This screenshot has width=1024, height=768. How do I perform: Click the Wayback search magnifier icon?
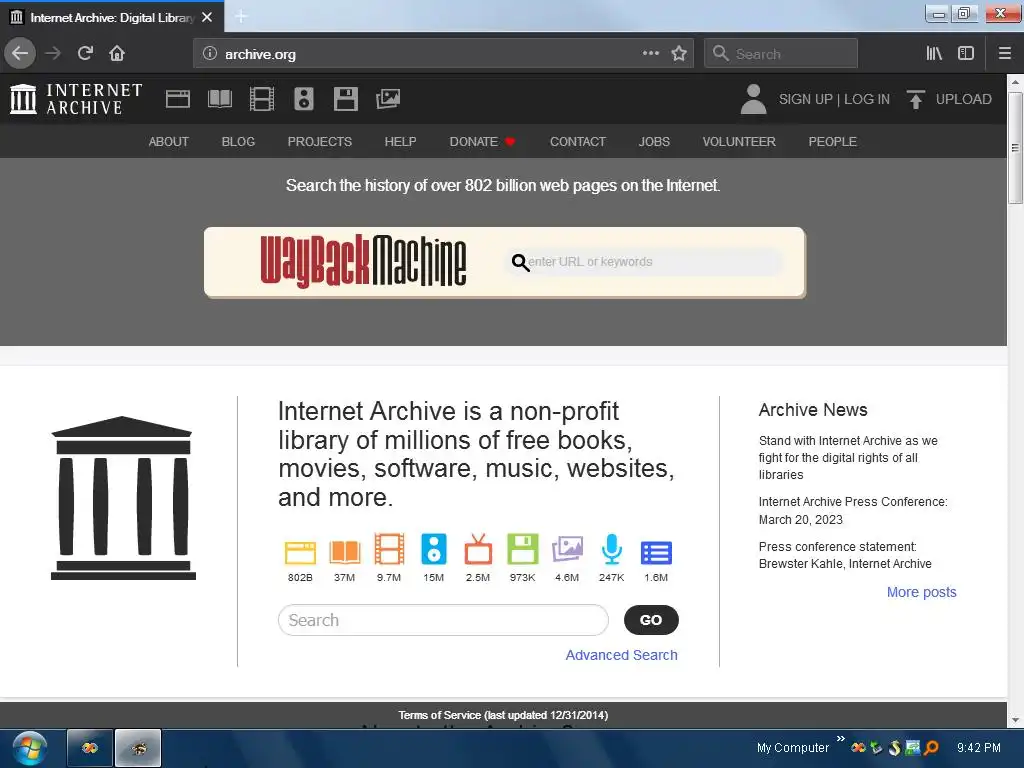coord(520,263)
